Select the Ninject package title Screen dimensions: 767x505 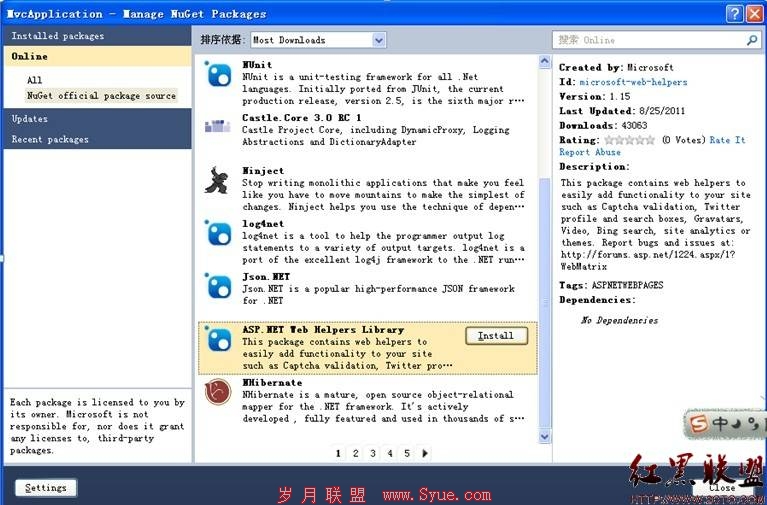(263, 171)
